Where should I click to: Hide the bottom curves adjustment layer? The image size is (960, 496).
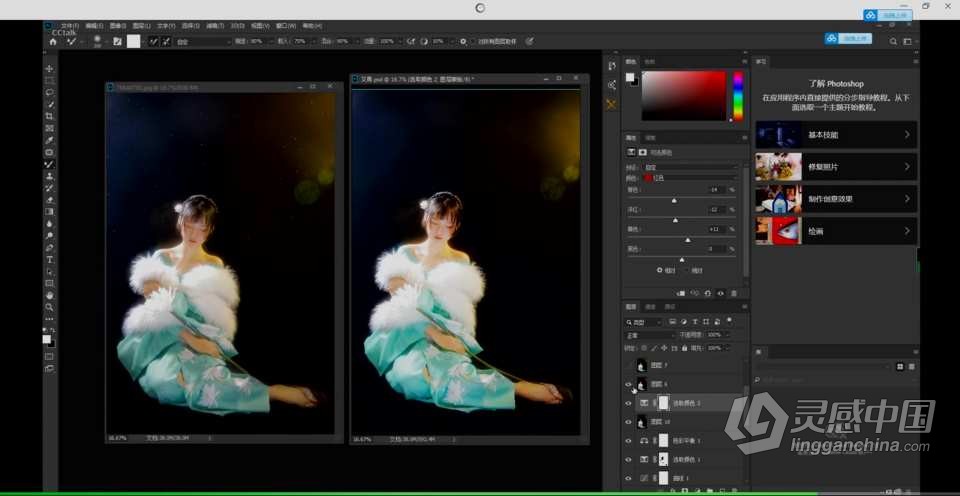click(628, 478)
